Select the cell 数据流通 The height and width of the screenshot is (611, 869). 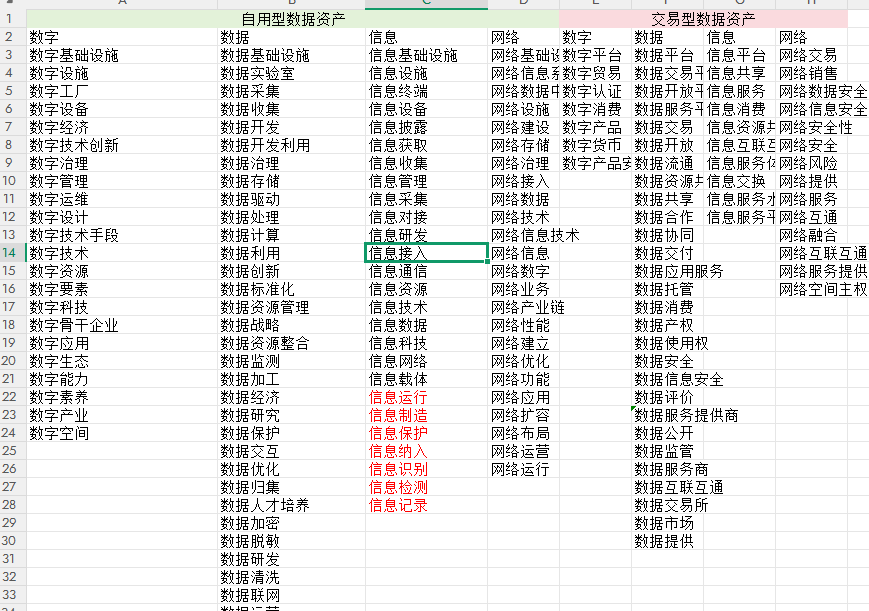pos(667,163)
